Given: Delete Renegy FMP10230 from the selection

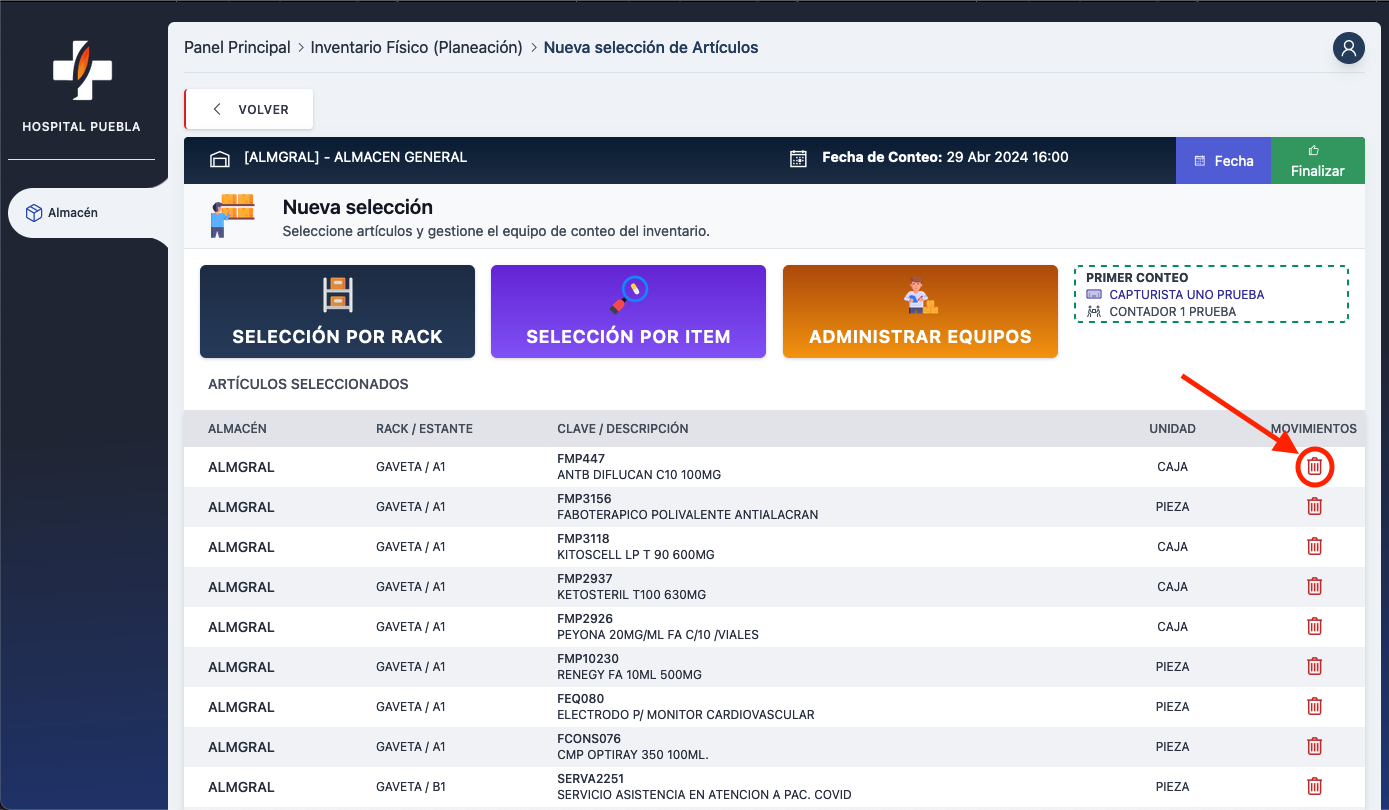Looking at the screenshot, I should coord(1314,667).
